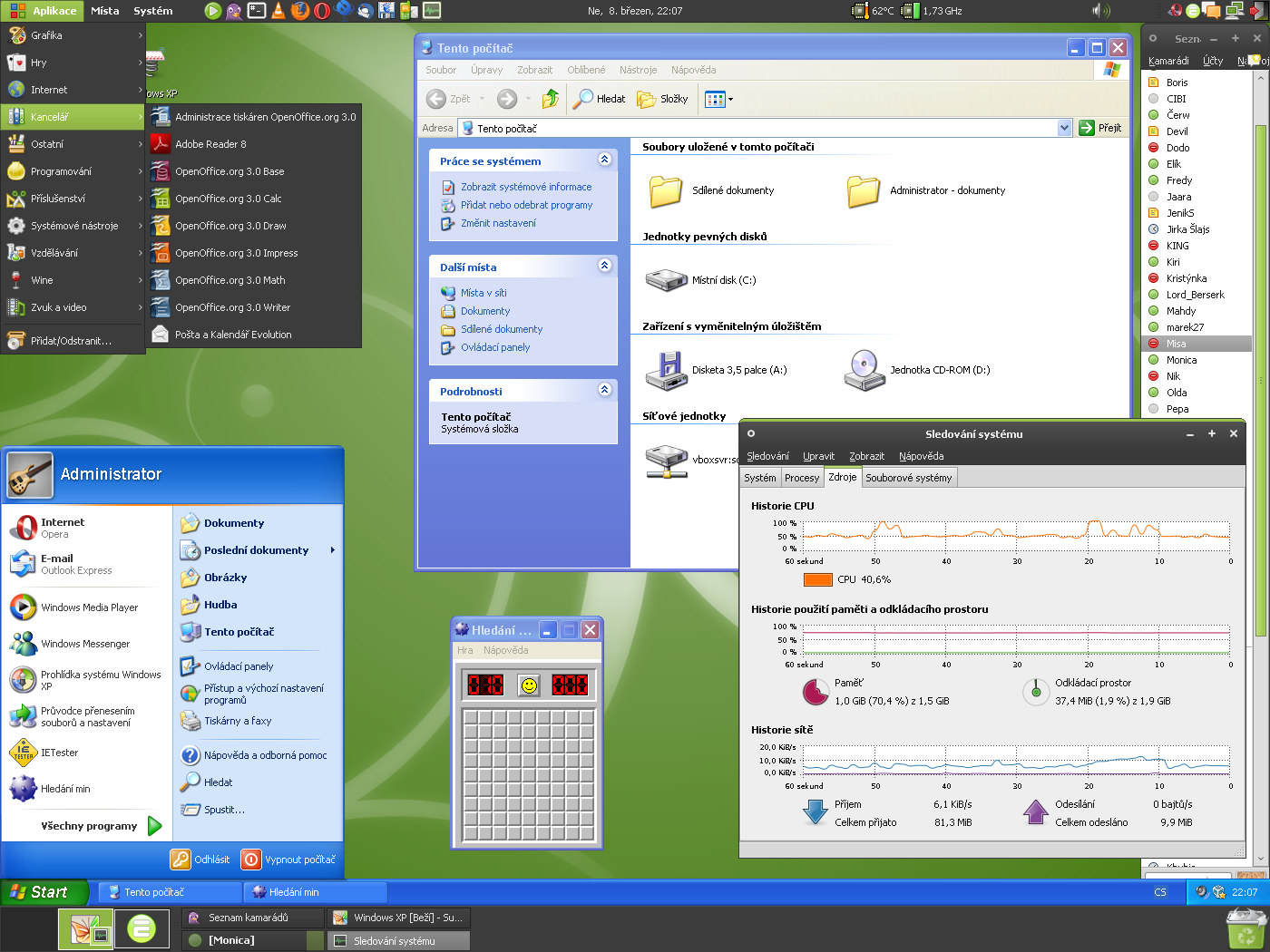Switch to [Monica] window in bottom panel
This screenshot has height=952, width=1270.
click(253, 940)
